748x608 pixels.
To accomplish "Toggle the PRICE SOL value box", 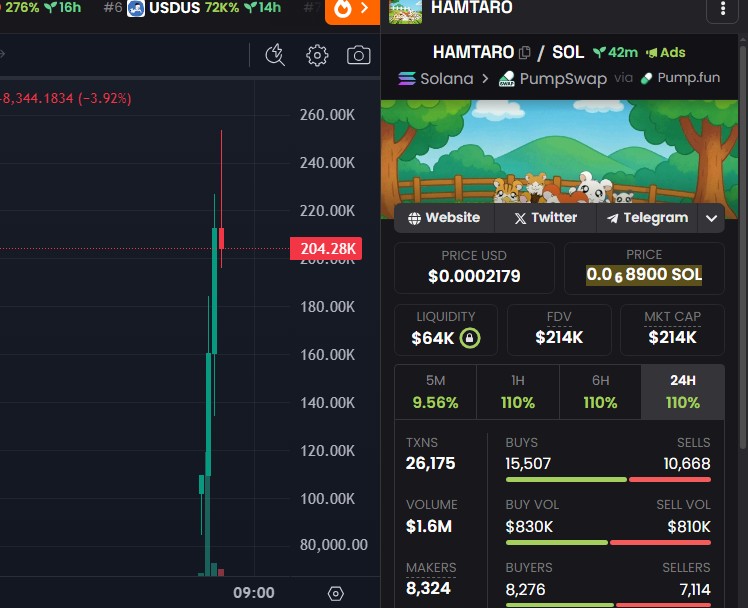I will [x=644, y=268].
